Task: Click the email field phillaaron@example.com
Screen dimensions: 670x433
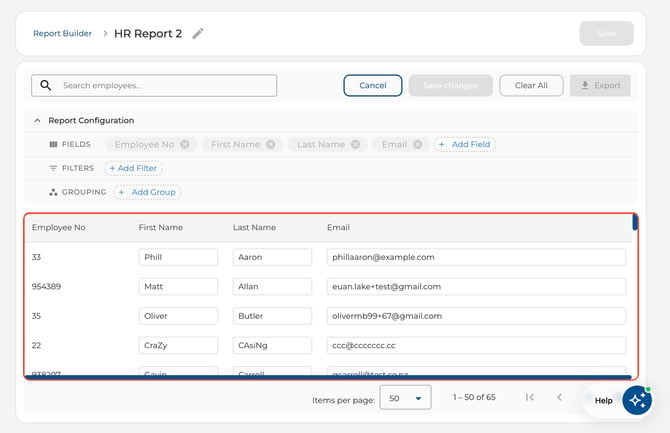Action: pos(476,257)
